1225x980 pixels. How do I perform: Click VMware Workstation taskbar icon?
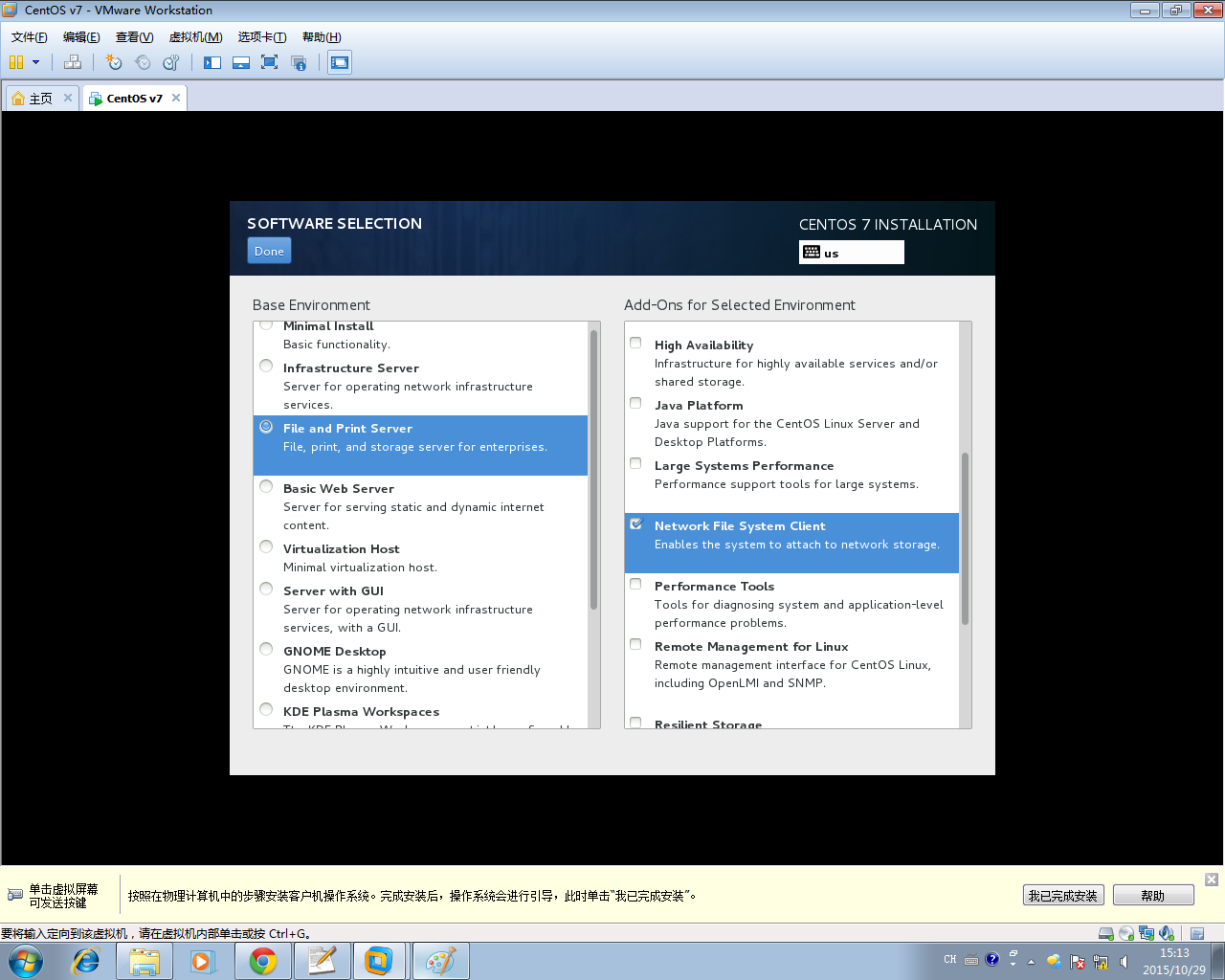click(x=380, y=961)
